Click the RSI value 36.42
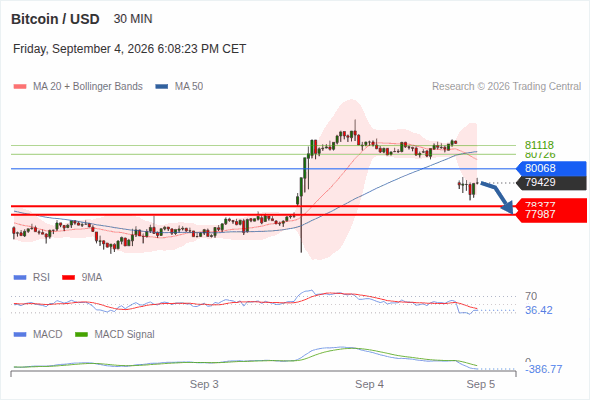Screen dimensions: 590x400 [539, 310]
